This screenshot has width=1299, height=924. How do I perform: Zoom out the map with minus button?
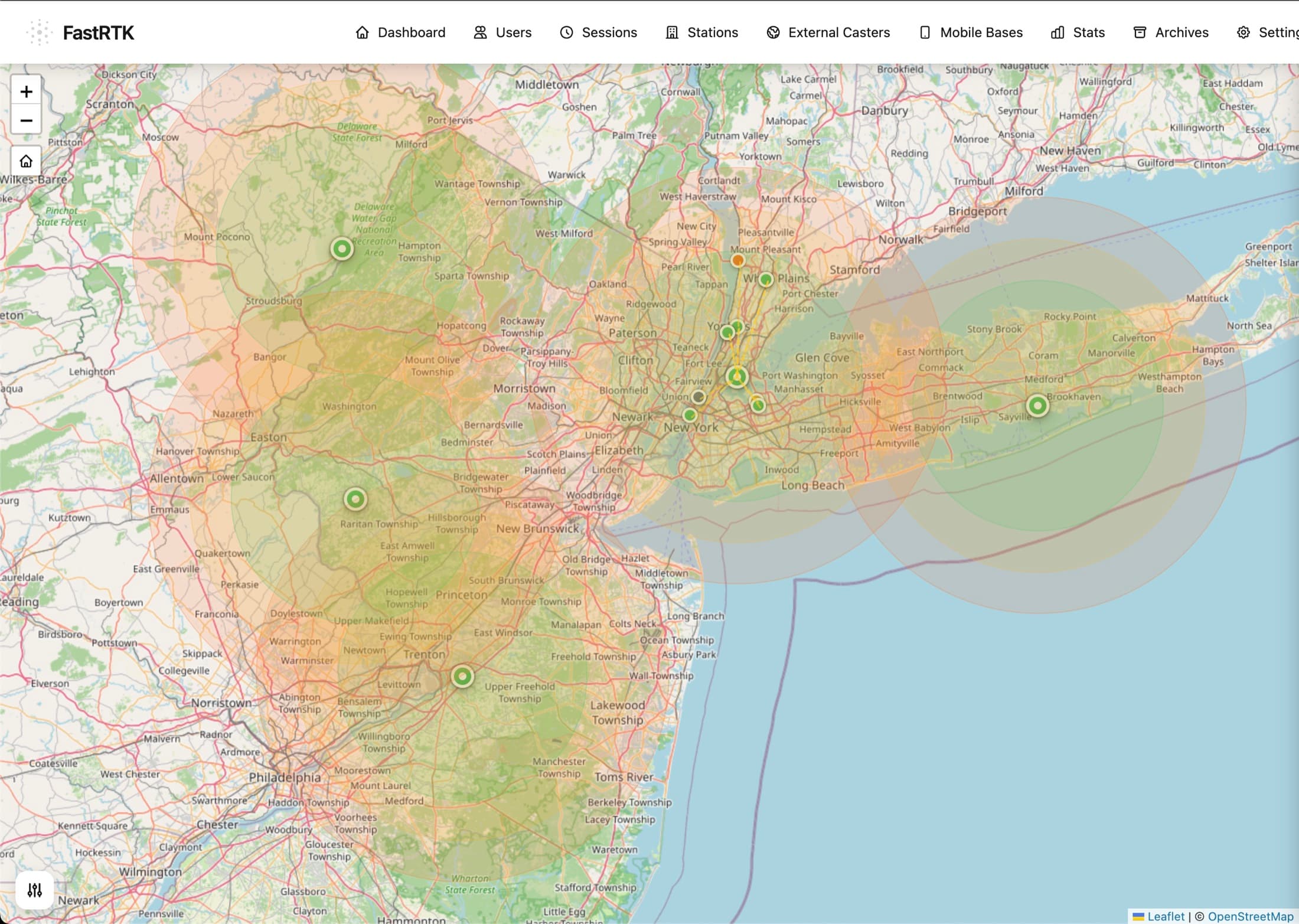tap(26, 120)
